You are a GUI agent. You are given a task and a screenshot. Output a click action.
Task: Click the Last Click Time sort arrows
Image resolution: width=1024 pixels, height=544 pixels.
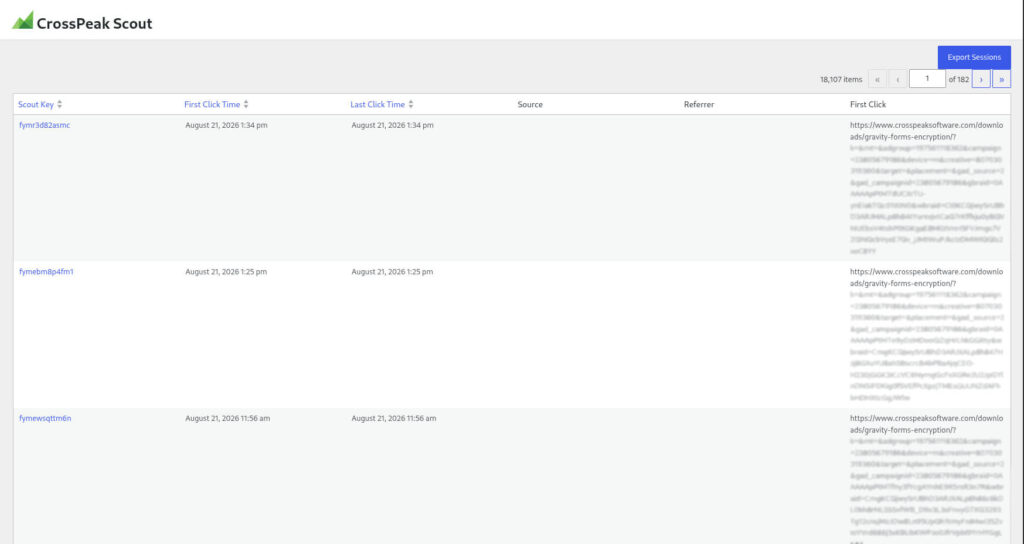tap(411, 104)
